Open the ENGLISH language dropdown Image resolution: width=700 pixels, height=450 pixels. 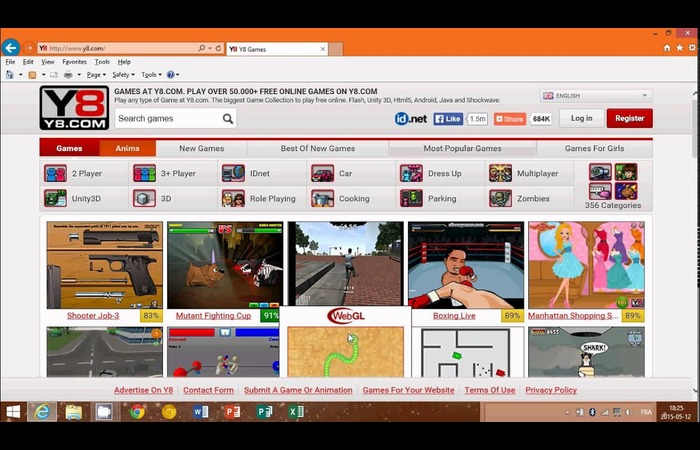(596, 96)
